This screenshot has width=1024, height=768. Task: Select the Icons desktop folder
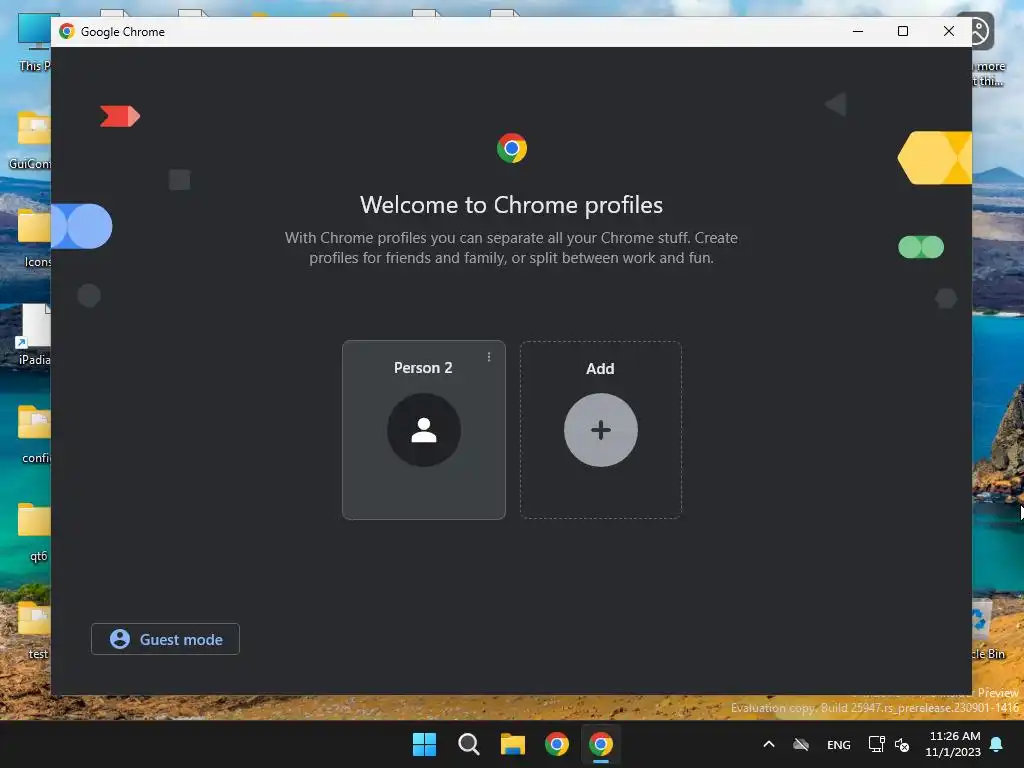[34, 238]
